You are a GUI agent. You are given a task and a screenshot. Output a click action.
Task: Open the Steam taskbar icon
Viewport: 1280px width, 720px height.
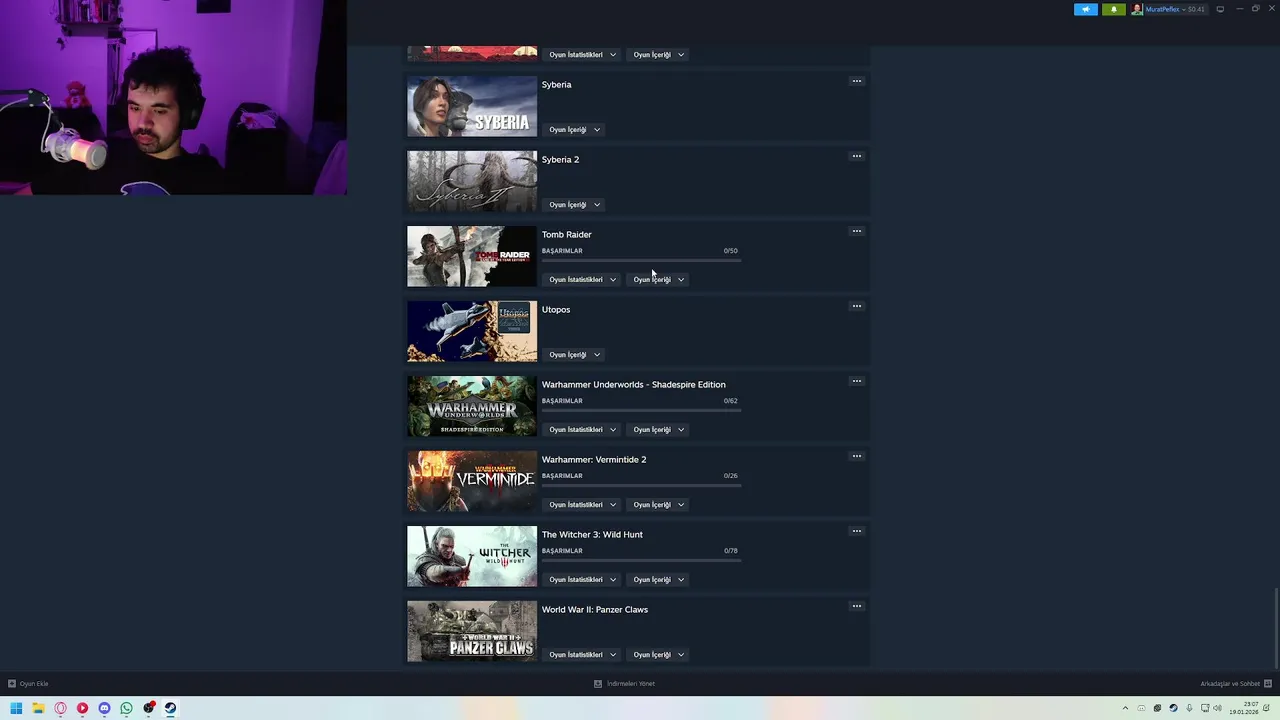[170, 708]
